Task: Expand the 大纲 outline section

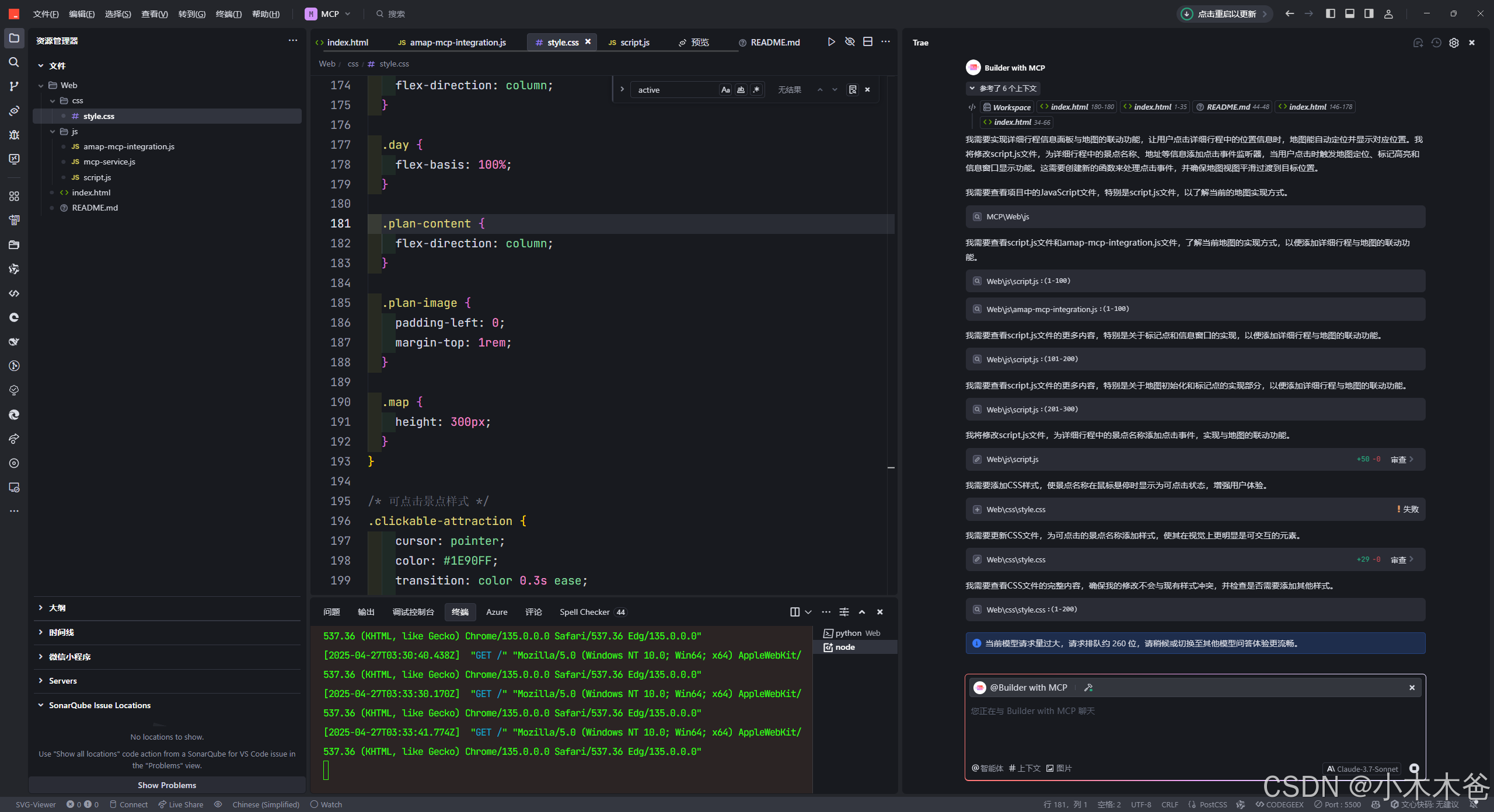Action: [x=57, y=608]
